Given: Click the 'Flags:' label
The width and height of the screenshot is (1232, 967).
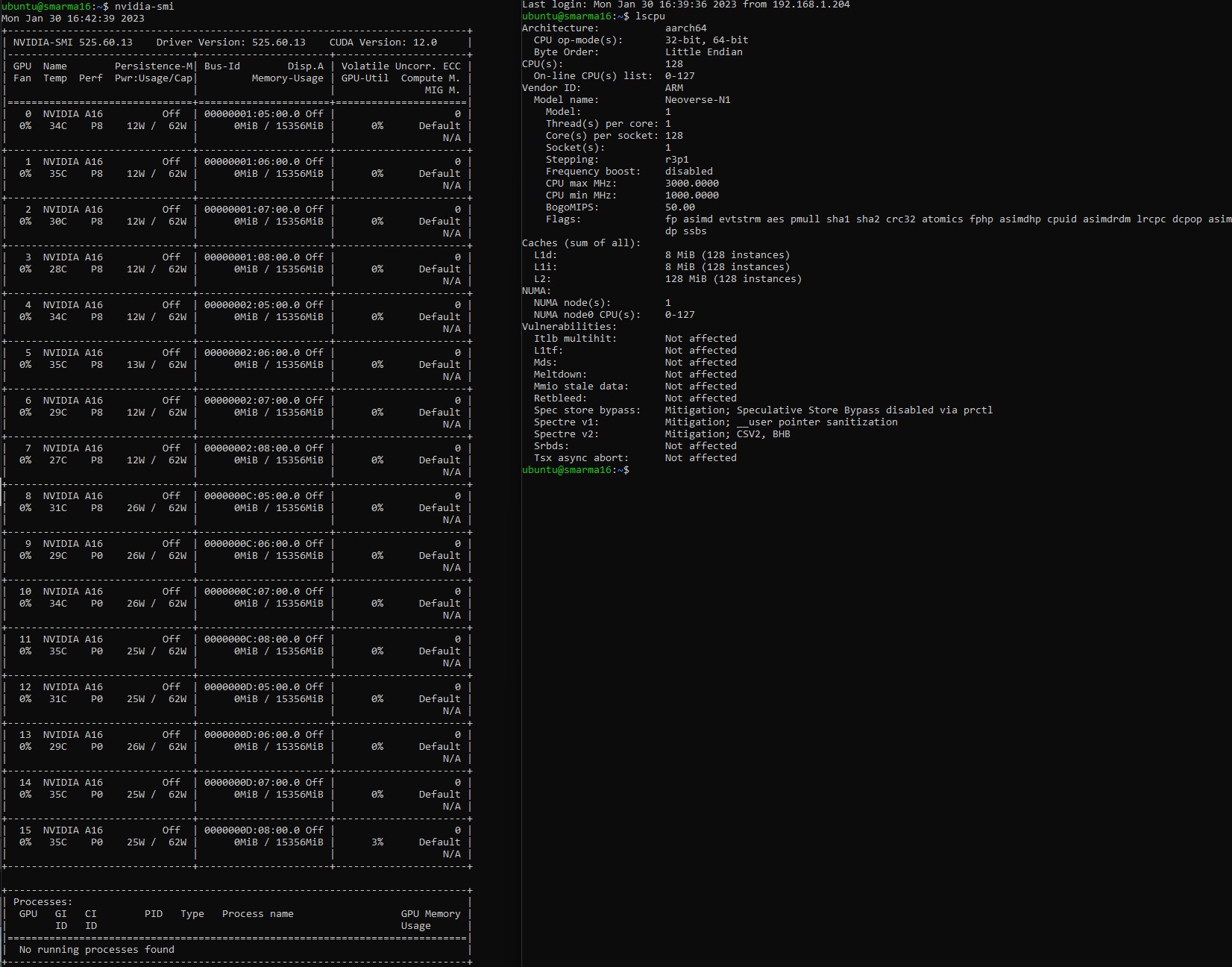Looking at the screenshot, I should click(564, 219).
